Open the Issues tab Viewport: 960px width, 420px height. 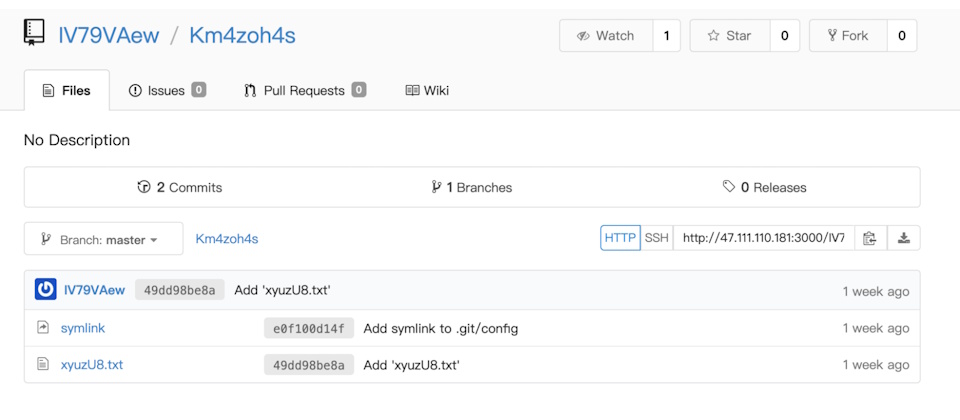[x=166, y=90]
